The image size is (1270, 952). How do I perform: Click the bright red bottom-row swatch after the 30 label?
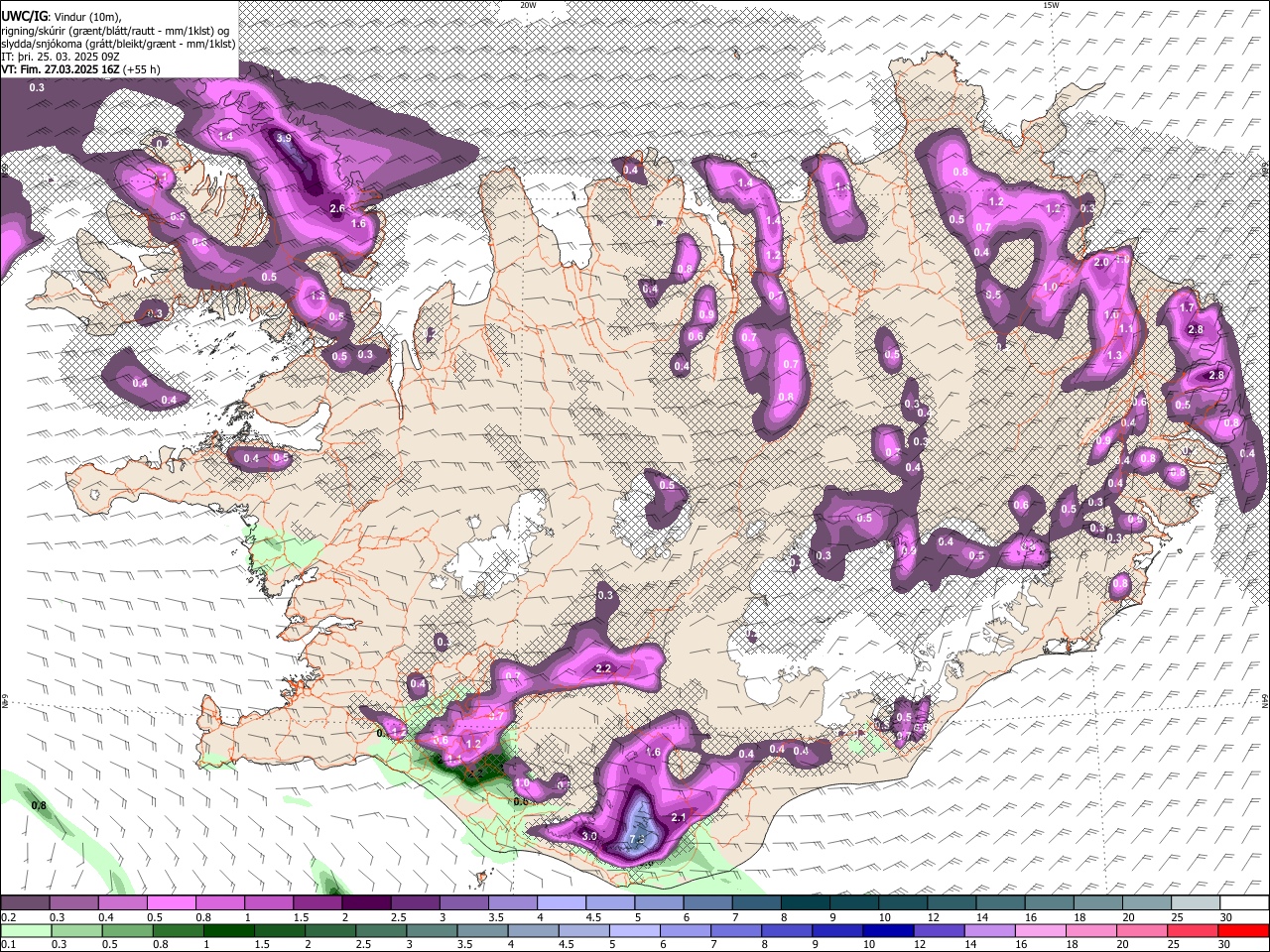pyautogui.click(x=1244, y=930)
